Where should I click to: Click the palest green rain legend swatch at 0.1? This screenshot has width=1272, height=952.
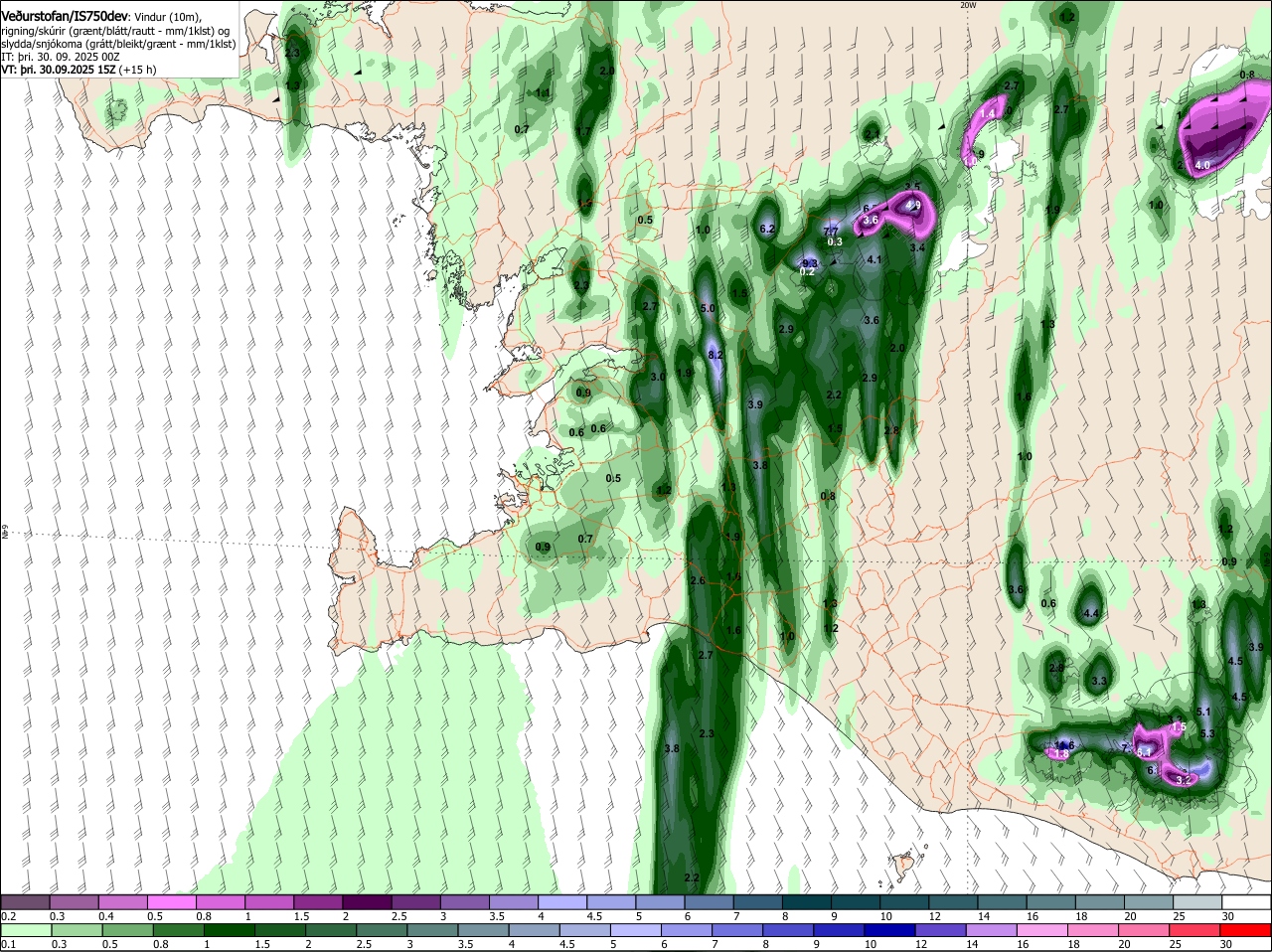point(28,930)
